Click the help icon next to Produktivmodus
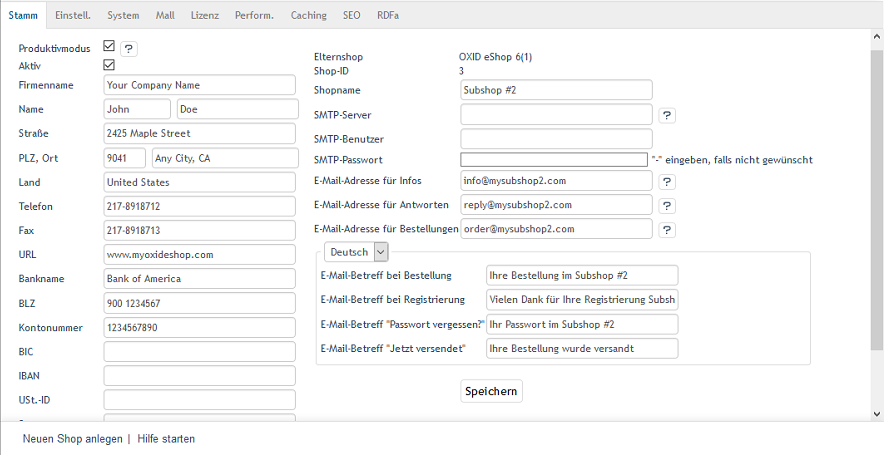884x455 pixels. (129, 48)
